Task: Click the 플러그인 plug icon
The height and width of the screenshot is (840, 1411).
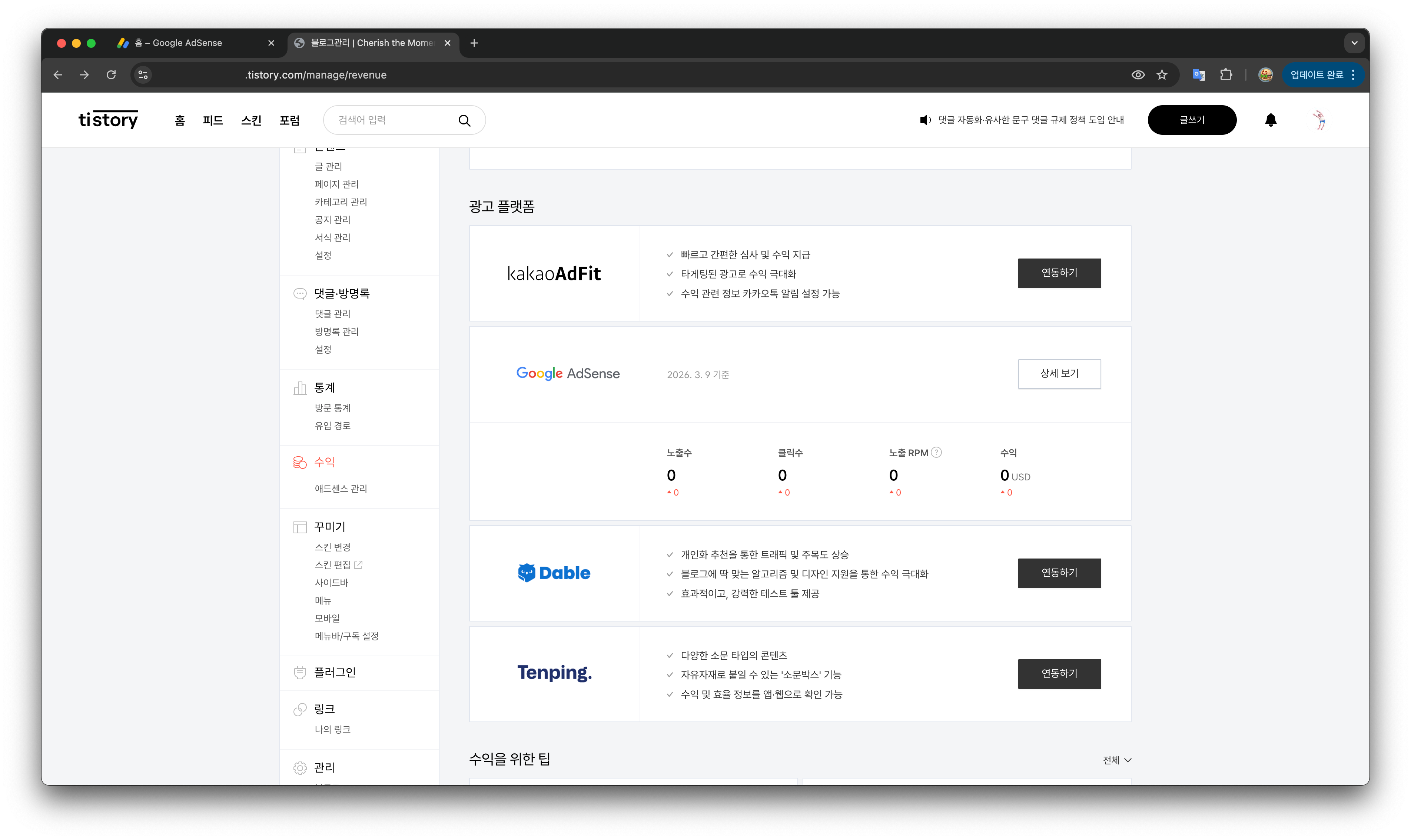Action: click(x=300, y=673)
